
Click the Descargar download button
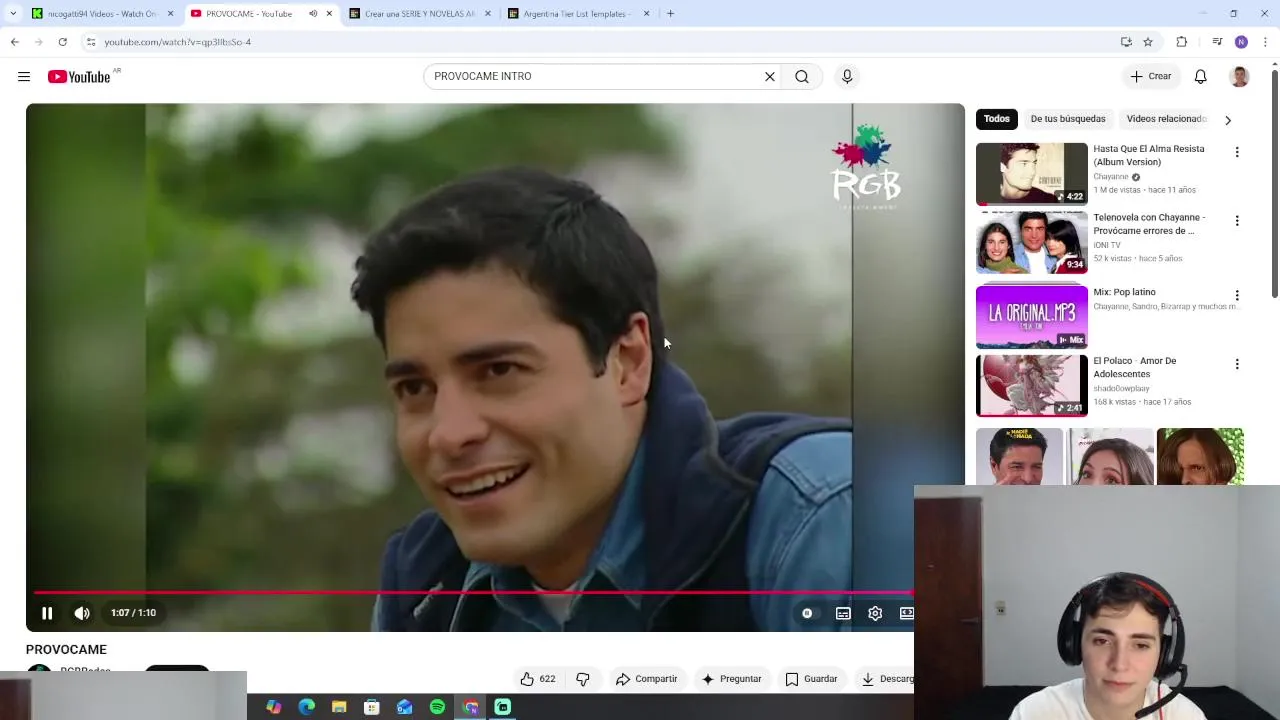886,679
